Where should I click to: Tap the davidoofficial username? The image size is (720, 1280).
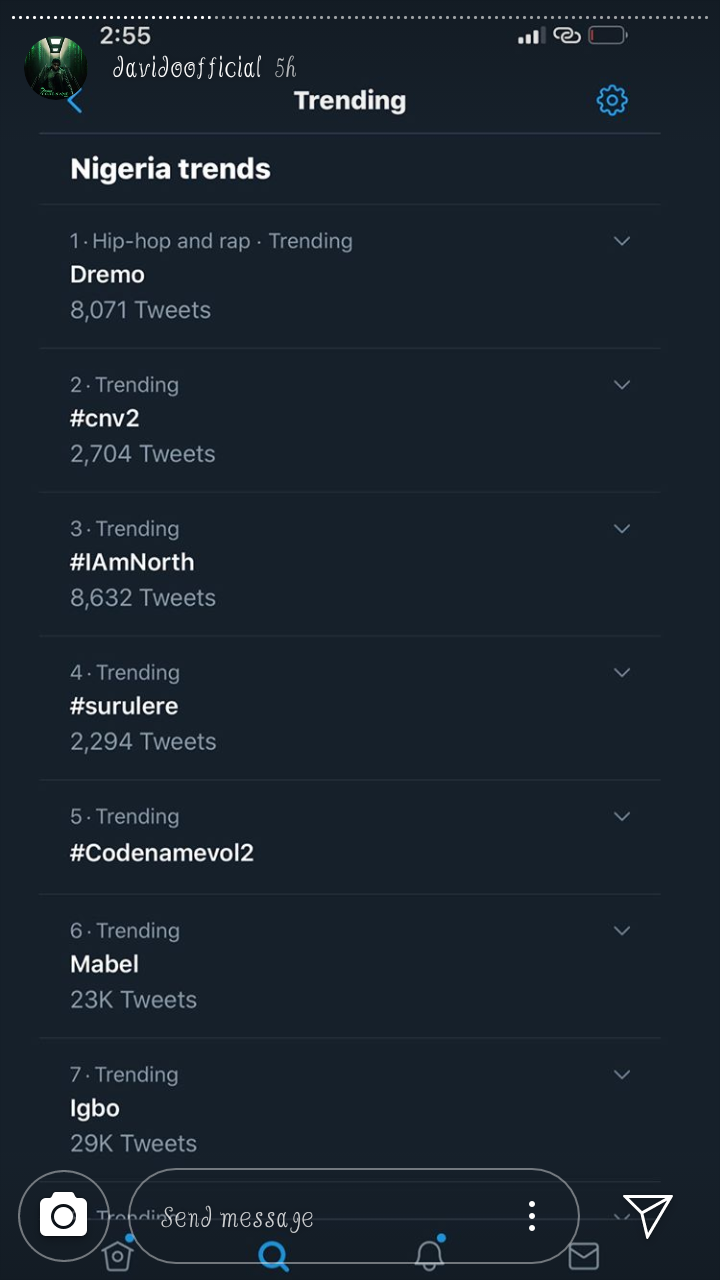point(187,68)
